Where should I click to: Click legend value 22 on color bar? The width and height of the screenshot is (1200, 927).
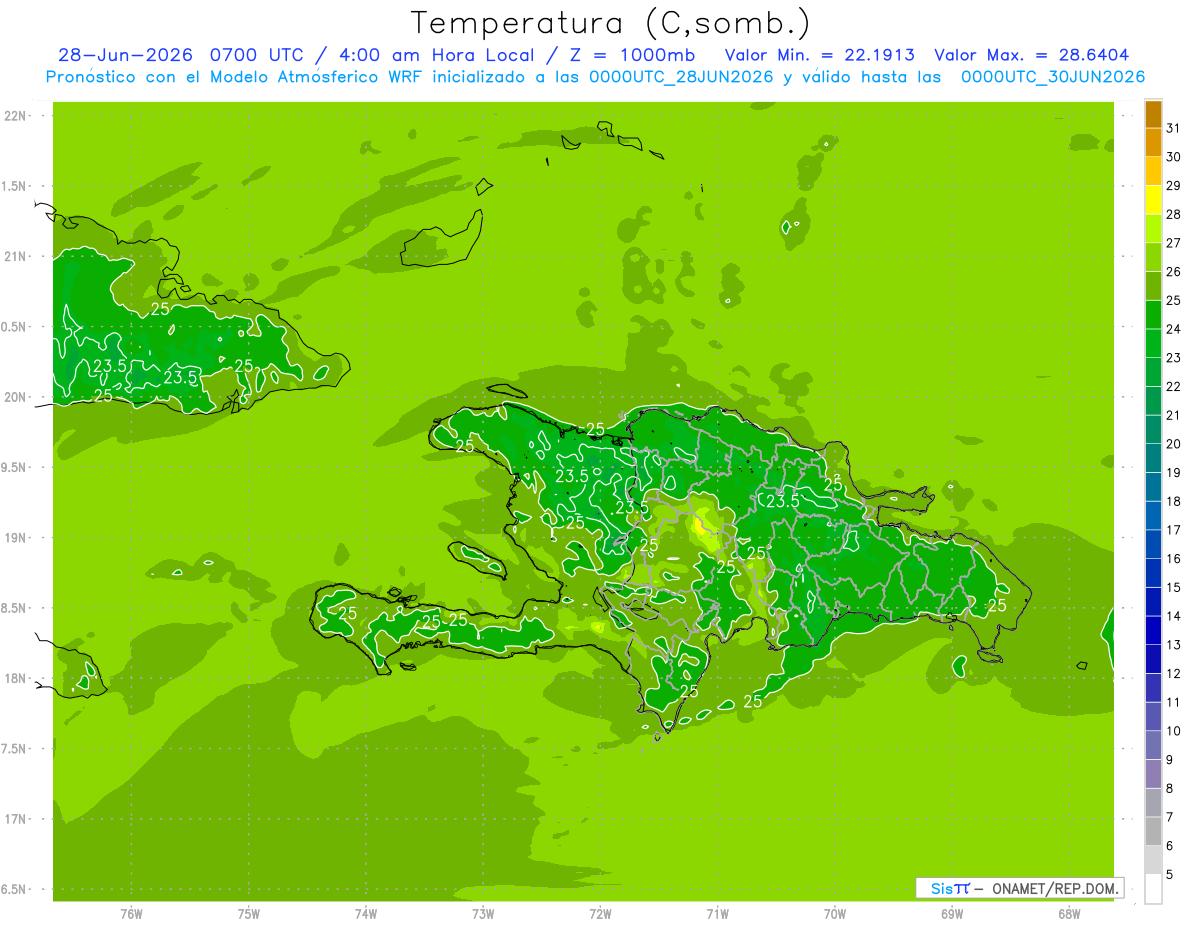click(x=1173, y=386)
